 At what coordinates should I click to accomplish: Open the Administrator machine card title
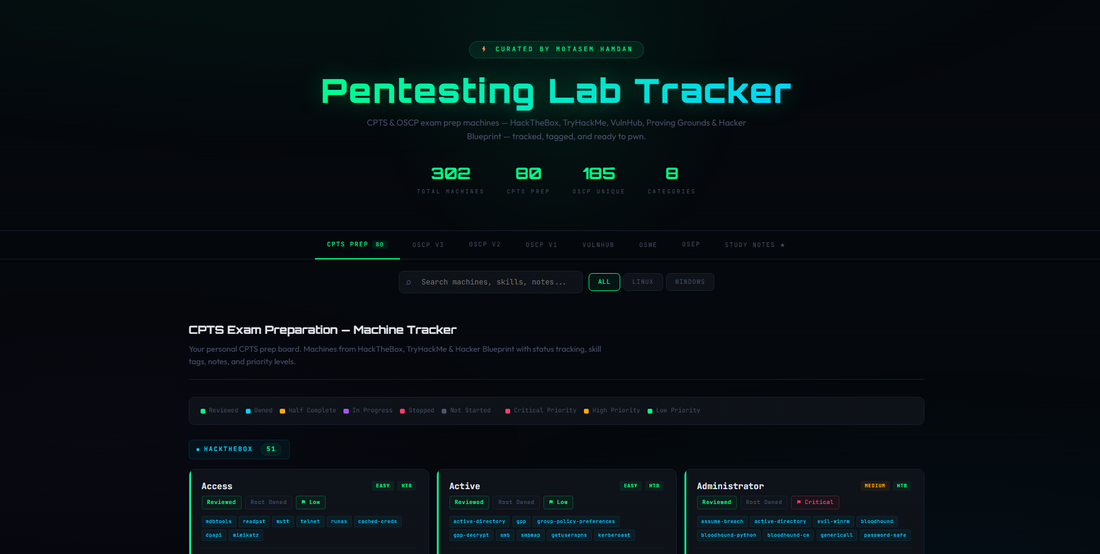730,486
